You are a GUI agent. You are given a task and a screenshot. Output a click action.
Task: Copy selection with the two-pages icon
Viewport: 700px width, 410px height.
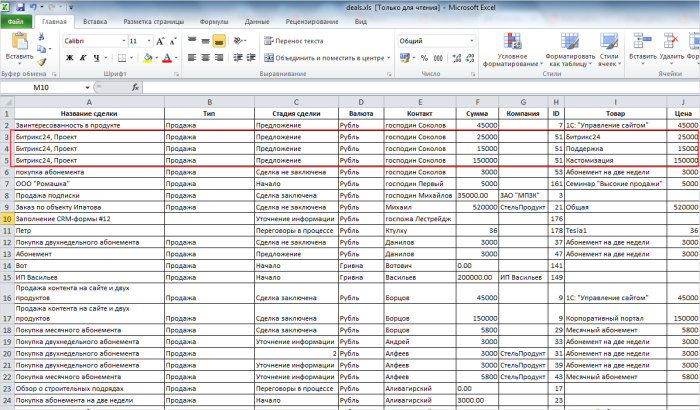pyautogui.click(x=41, y=49)
